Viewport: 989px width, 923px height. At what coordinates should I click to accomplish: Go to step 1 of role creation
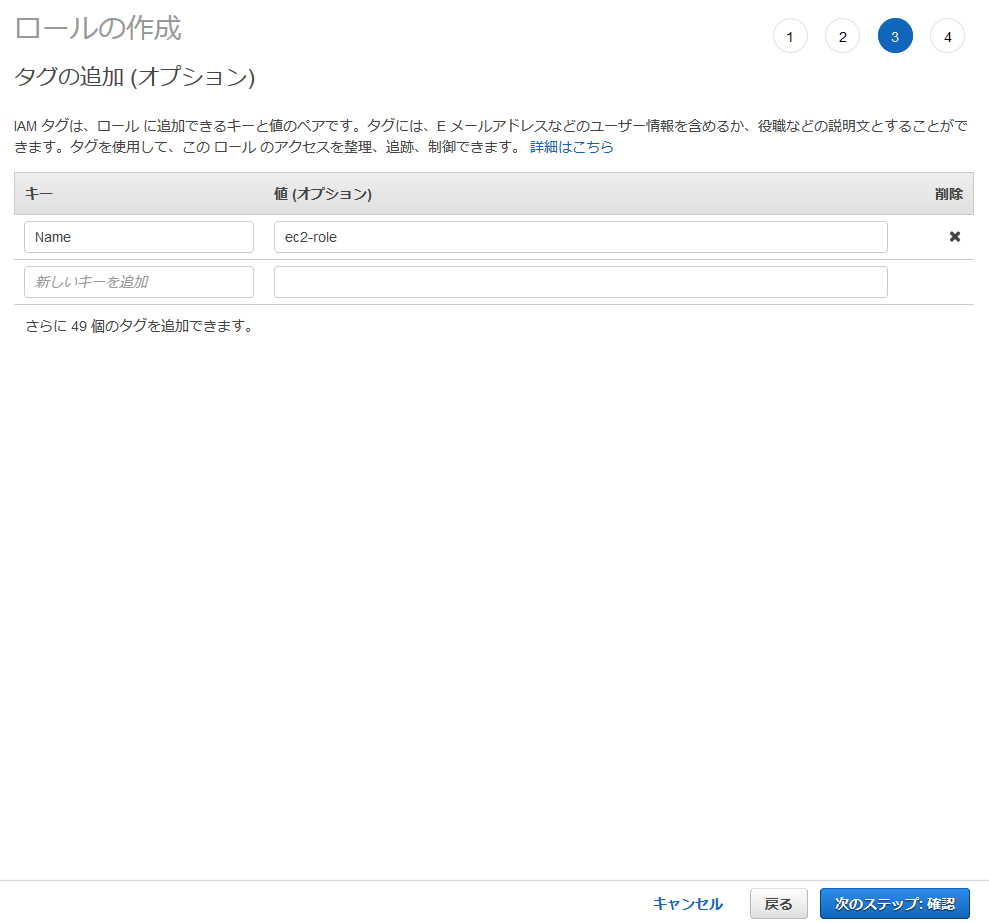pyautogui.click(x=790, y=37)
